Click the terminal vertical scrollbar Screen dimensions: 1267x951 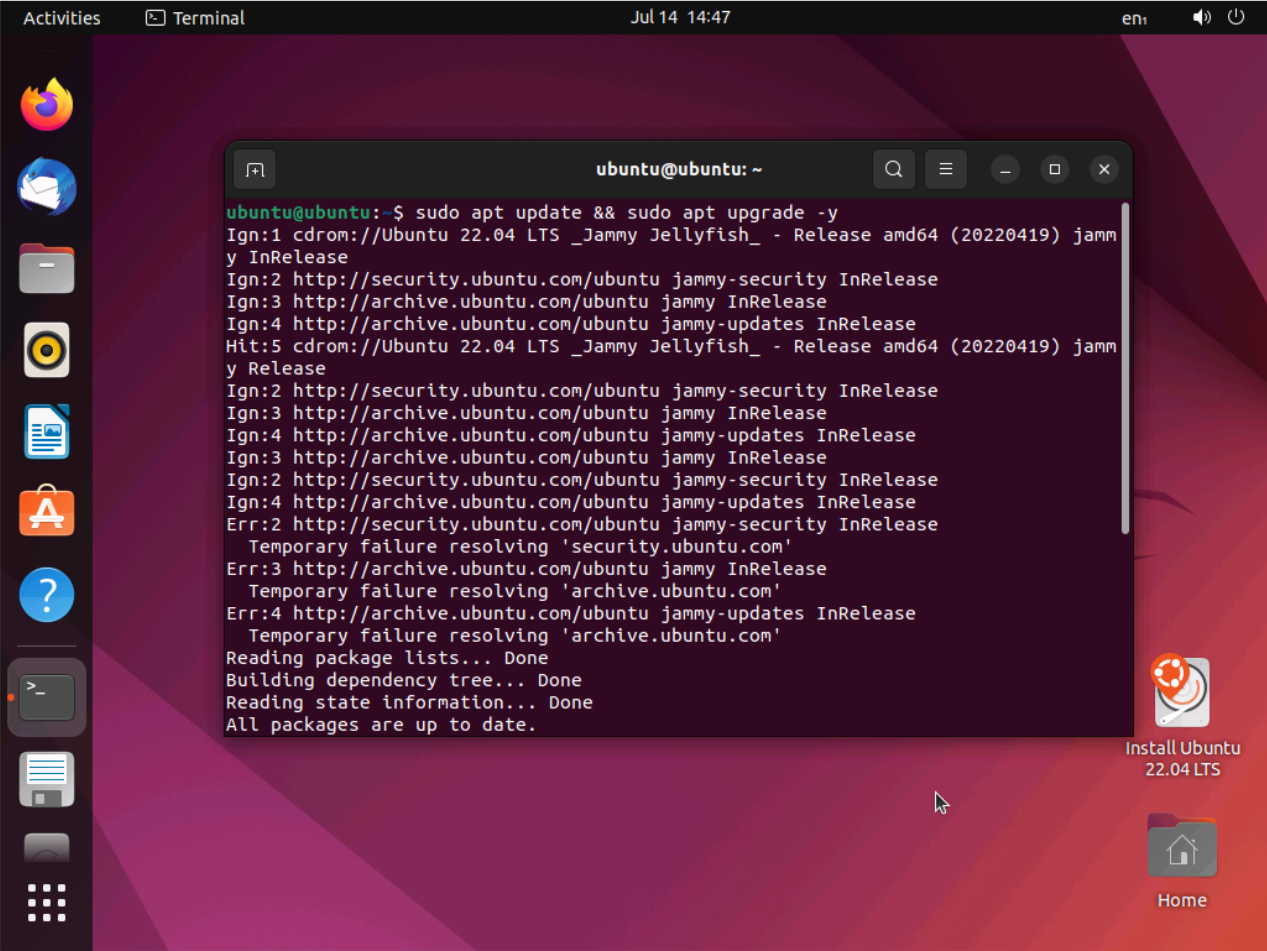tap(1126, 368)
